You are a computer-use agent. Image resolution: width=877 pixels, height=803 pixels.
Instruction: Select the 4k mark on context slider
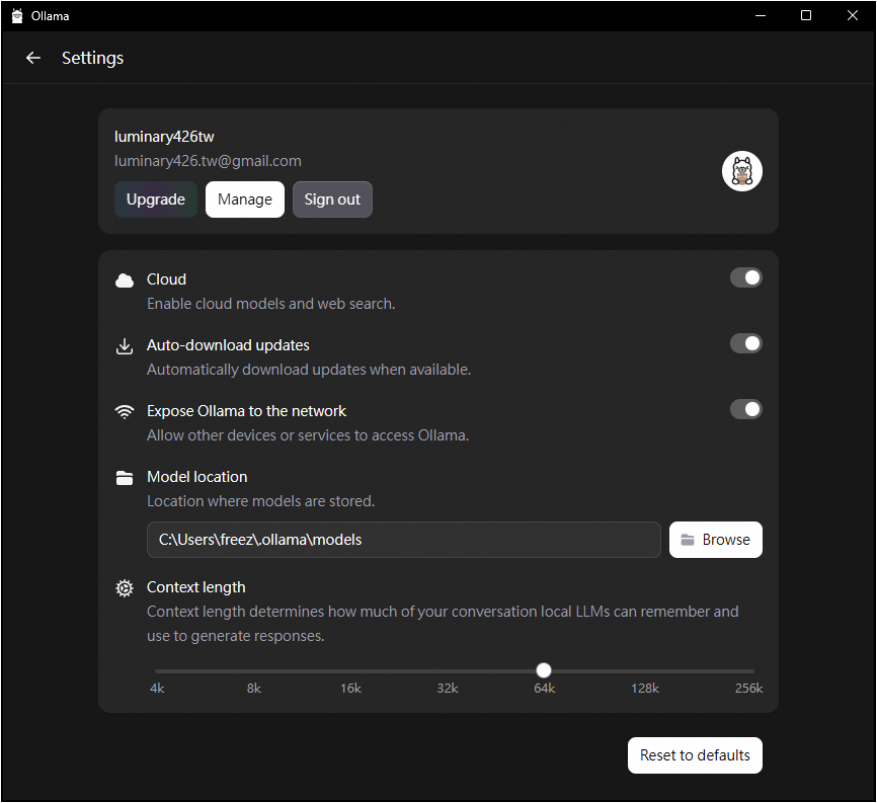coord(157,671)
